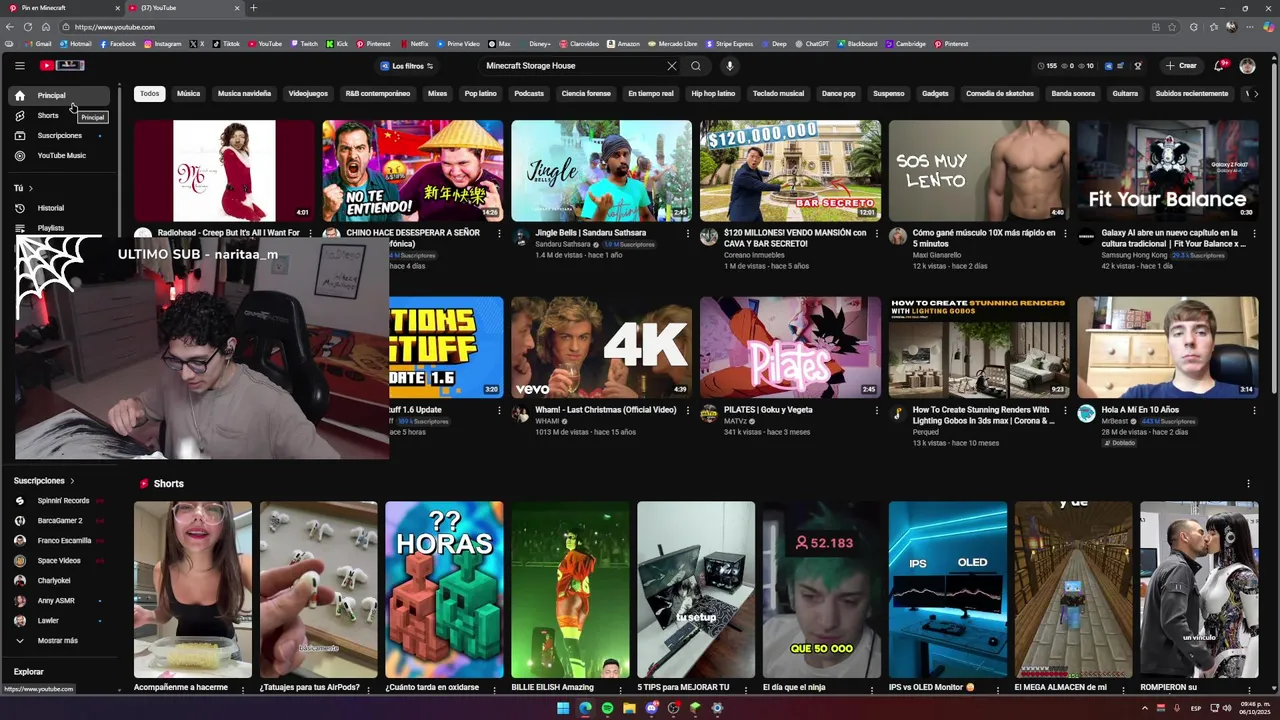The image size is (1280, 720).
Task: Open the notifications bell
Action: [x=1219, y=66]
